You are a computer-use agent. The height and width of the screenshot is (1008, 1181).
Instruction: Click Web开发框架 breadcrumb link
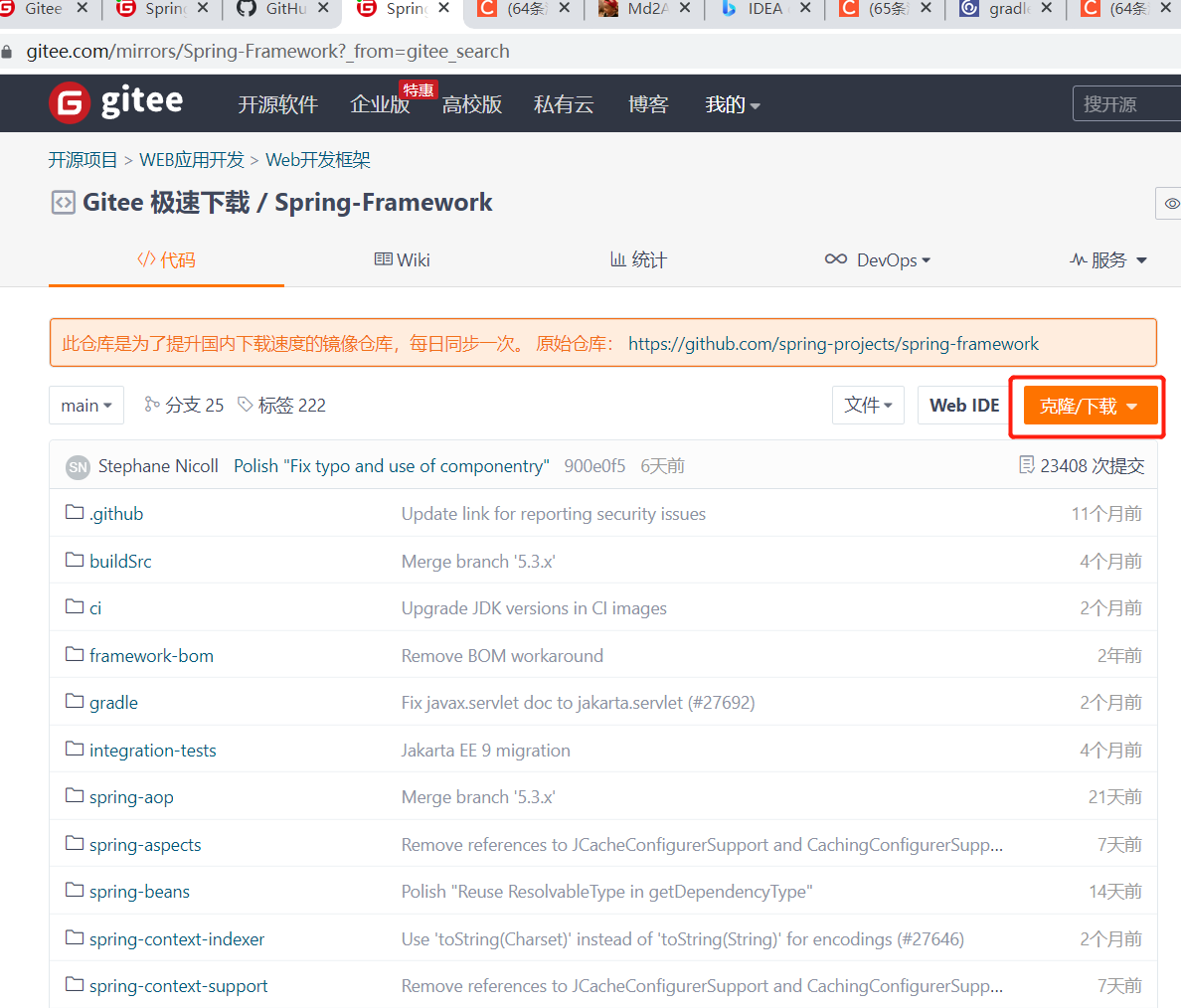pos(318,160)
